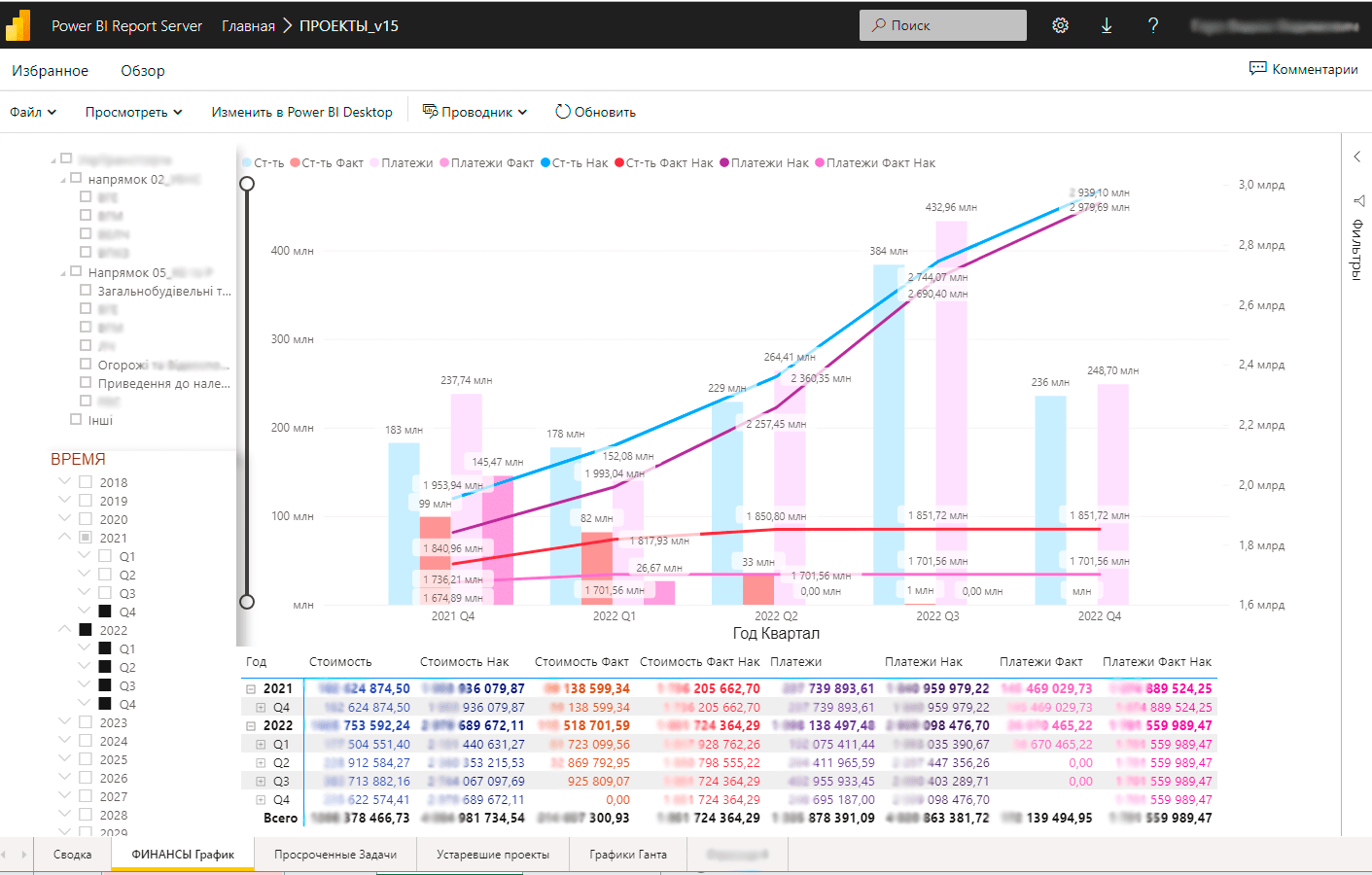The image size is (1372, 875).
Task: Switch to the Сводка tab
Action: [73, 855]
